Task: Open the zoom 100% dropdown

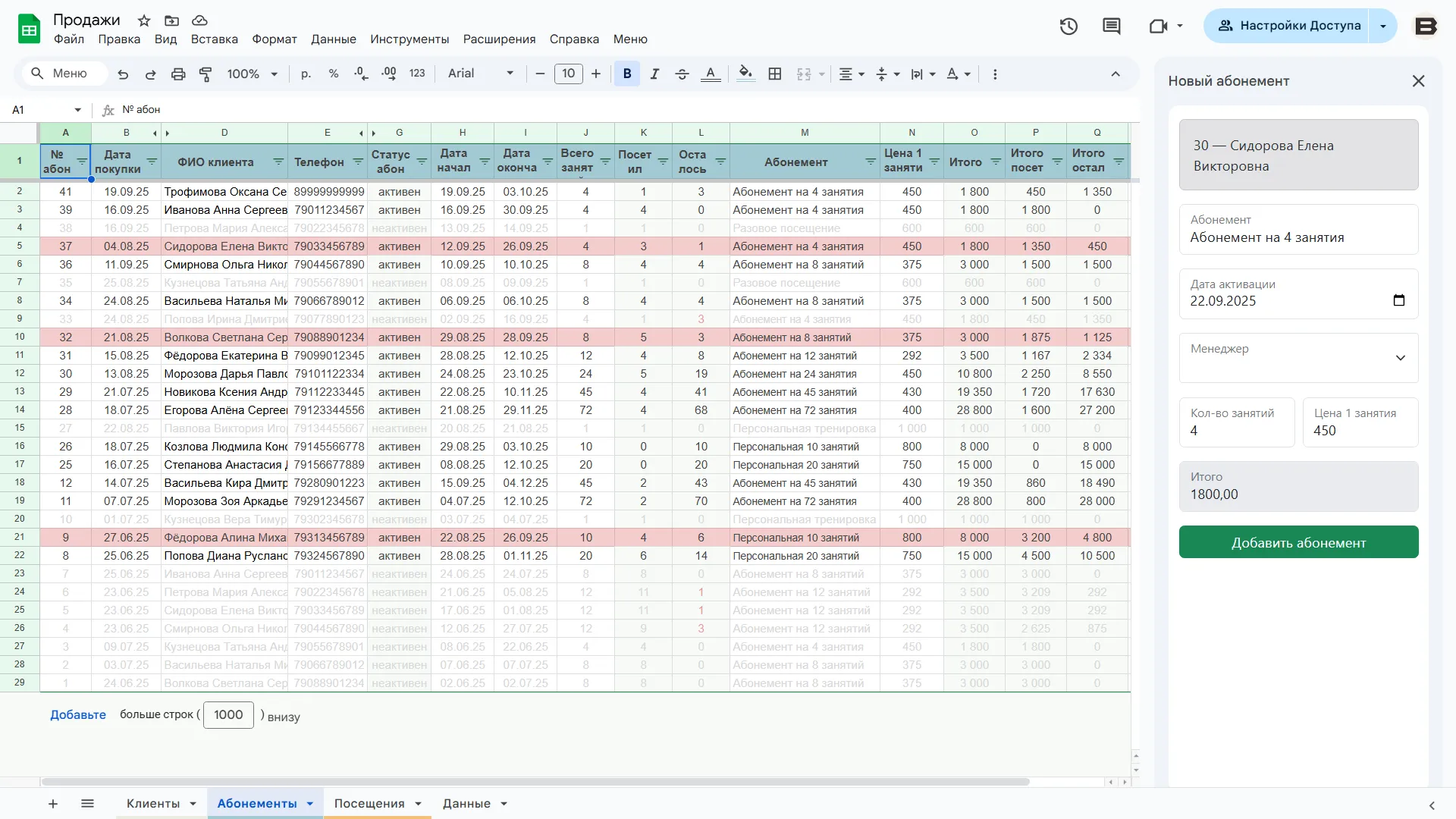Action: click(x=253, y=74)
